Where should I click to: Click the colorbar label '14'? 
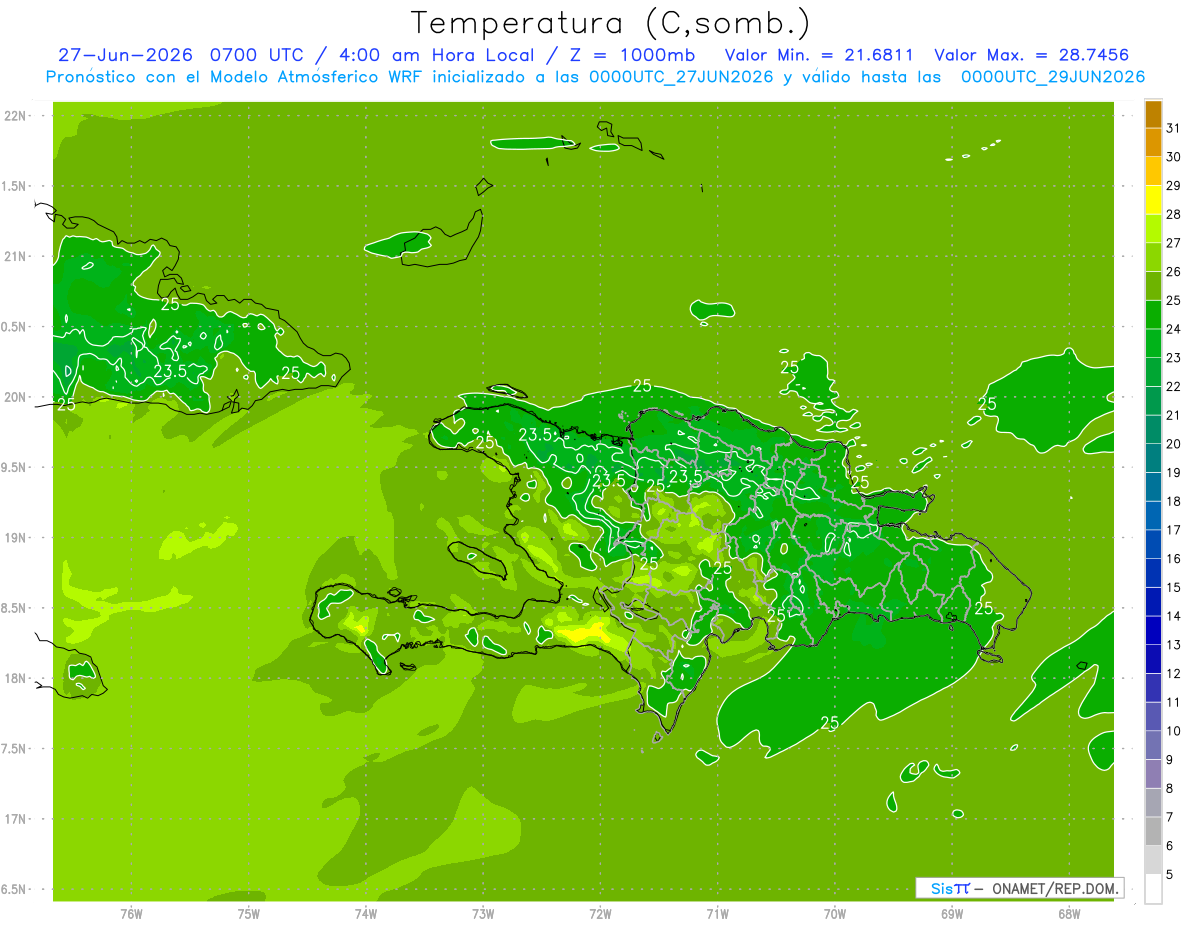point(1174,616)
